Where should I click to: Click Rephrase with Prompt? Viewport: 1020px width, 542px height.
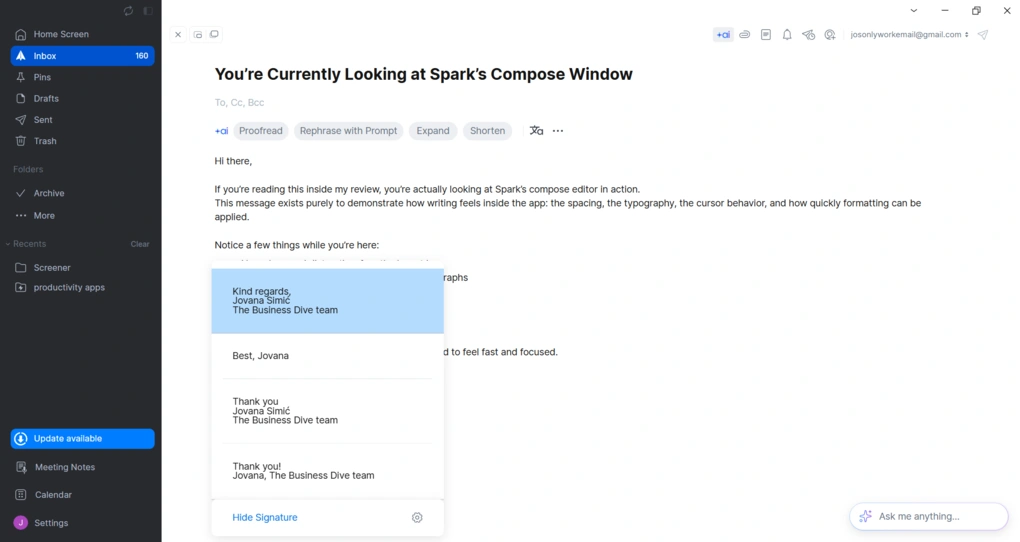point(348,131)
